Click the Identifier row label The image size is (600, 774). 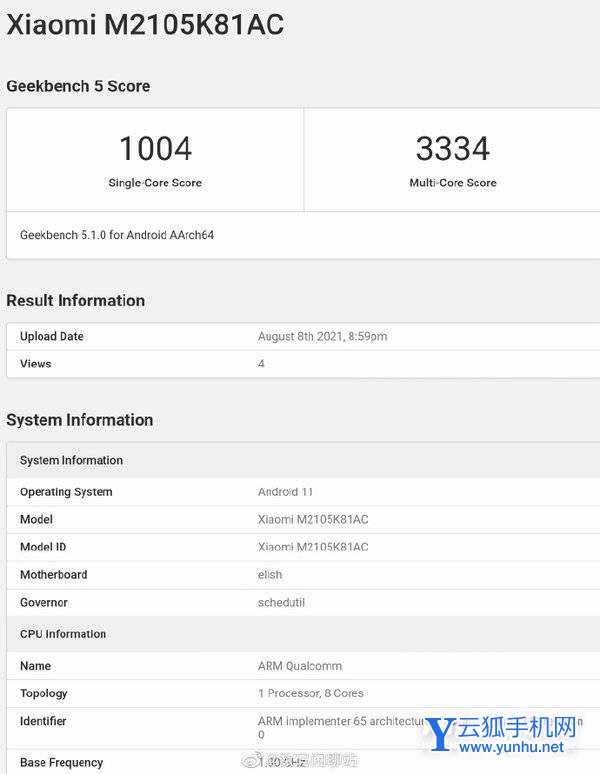point(43,722)
